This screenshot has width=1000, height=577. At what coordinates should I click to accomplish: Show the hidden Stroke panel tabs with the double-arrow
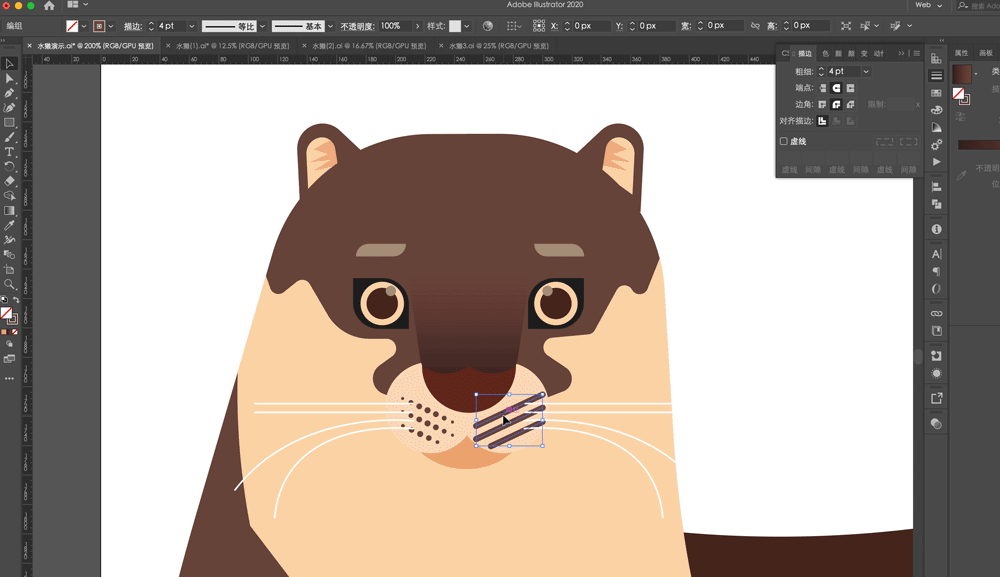tap(901, 54)
